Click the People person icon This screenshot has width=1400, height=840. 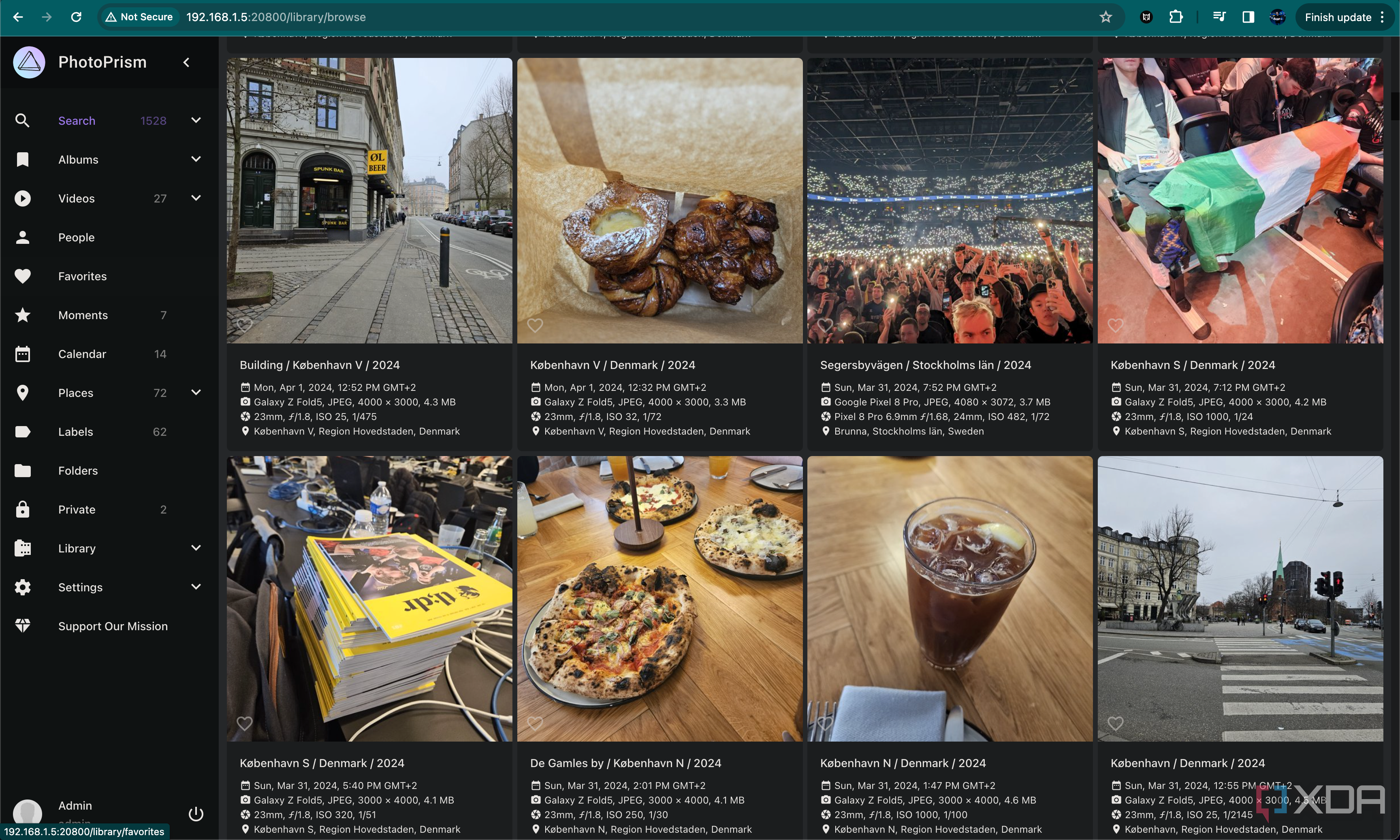(22, 237)
